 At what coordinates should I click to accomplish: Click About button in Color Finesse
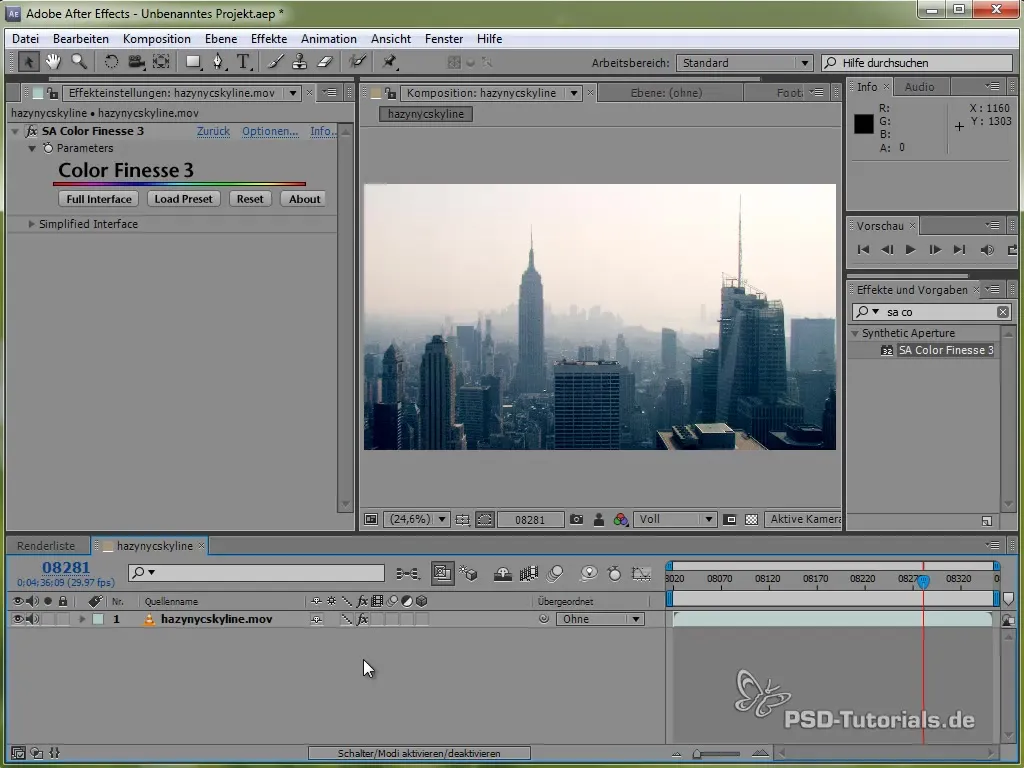point(304,199)
